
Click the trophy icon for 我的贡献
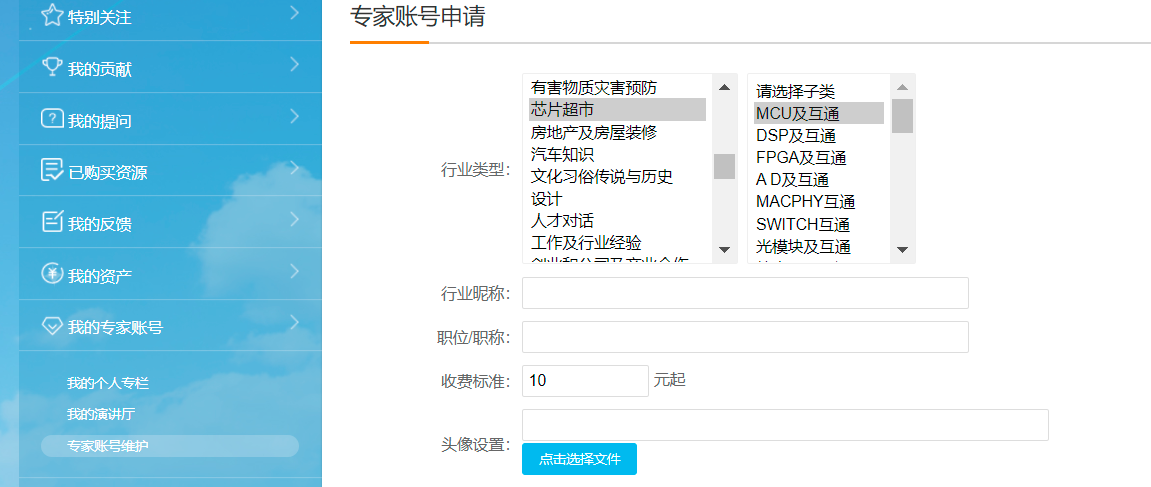(52, 67)
